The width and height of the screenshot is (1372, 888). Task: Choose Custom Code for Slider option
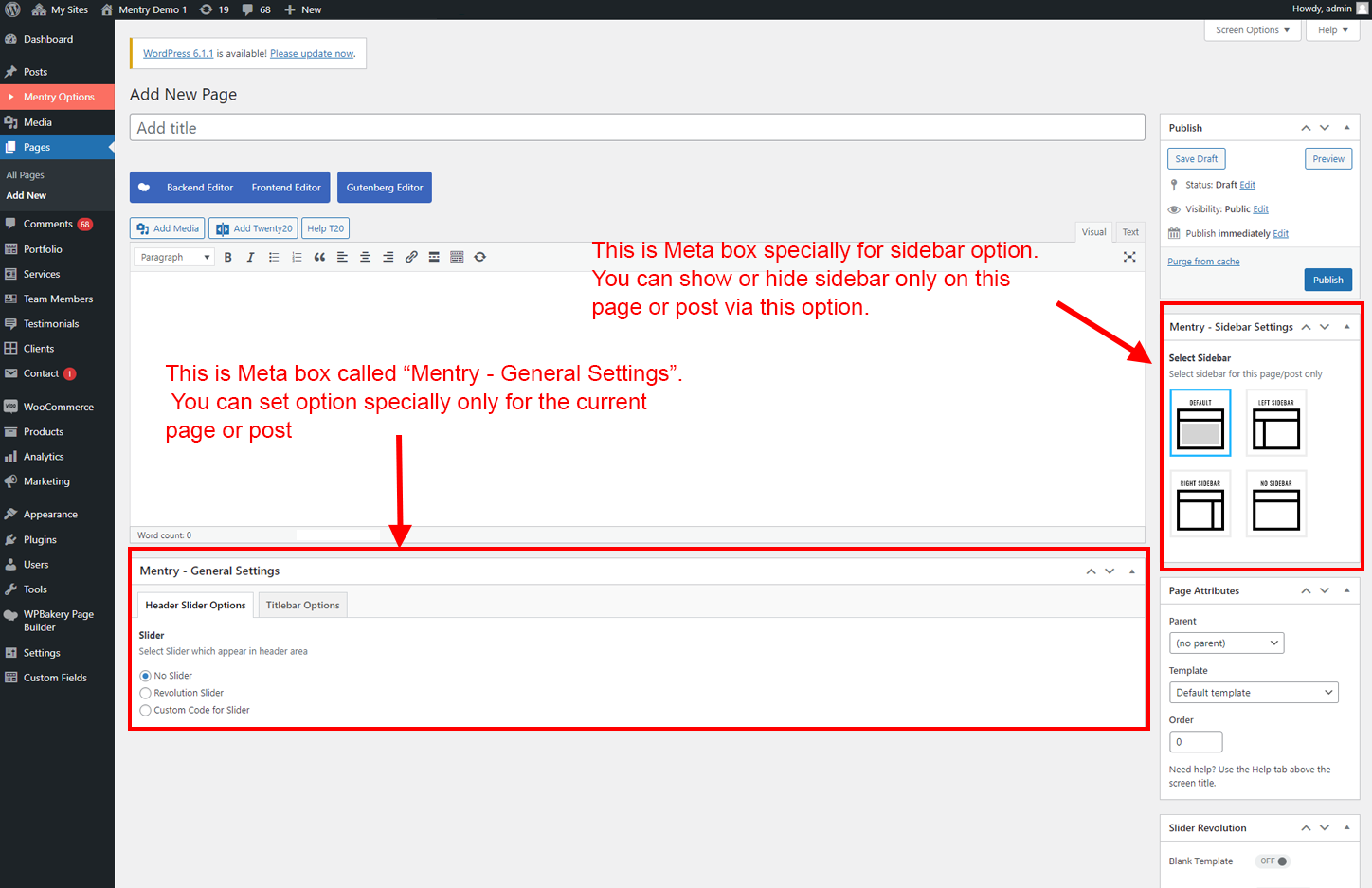coord(146,710)
